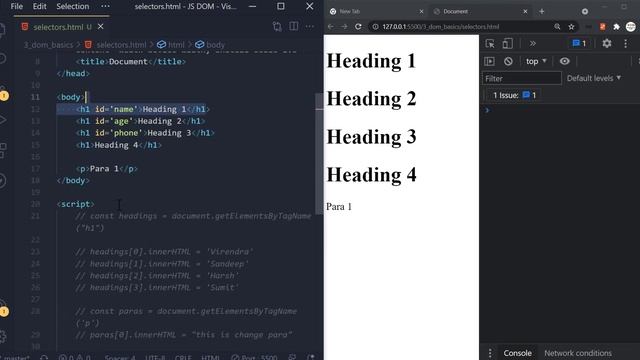
Task: Activate DevTools inspect element picker
Action: pos(490,44)
